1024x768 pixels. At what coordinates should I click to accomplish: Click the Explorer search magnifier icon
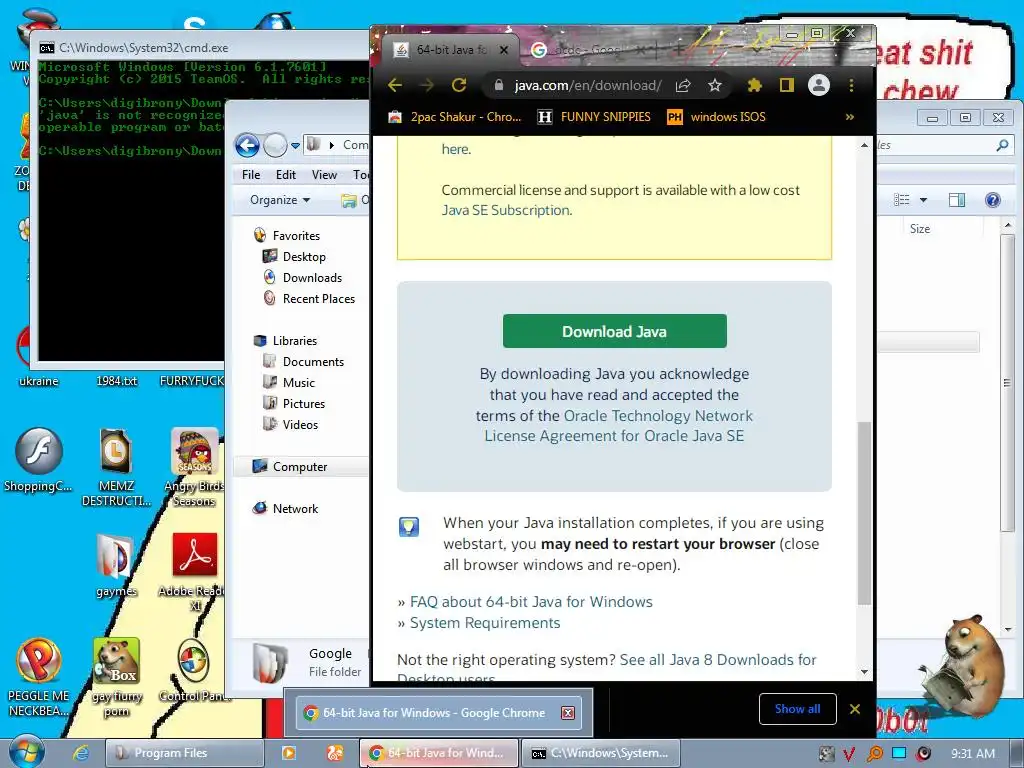[1002, 145]
